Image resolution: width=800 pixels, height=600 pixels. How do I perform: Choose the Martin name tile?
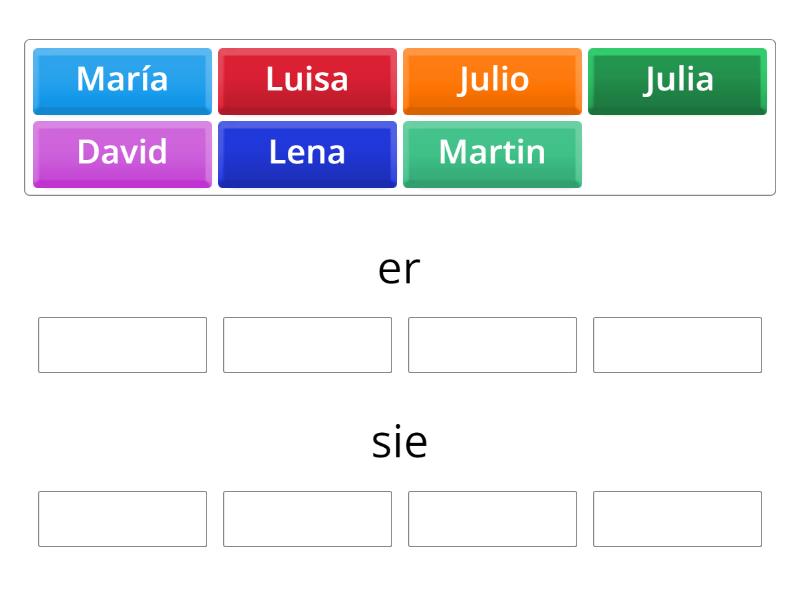[x=492, y=153]
